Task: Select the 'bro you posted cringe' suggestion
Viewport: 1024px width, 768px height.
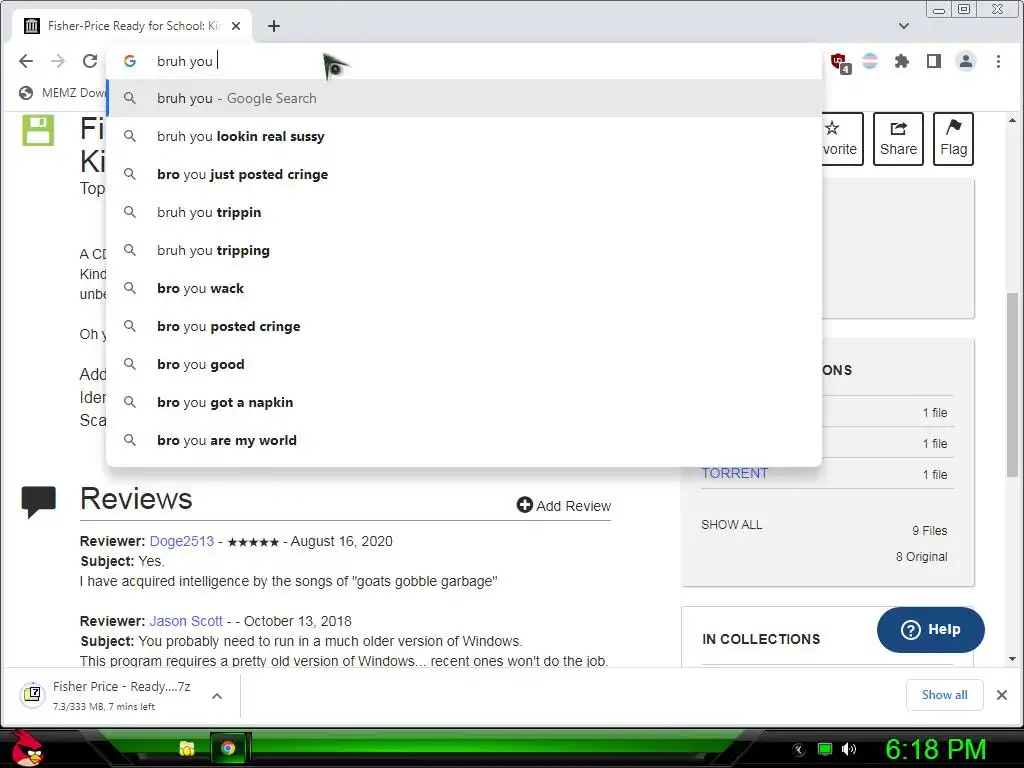Action: [x=464, y=327]
